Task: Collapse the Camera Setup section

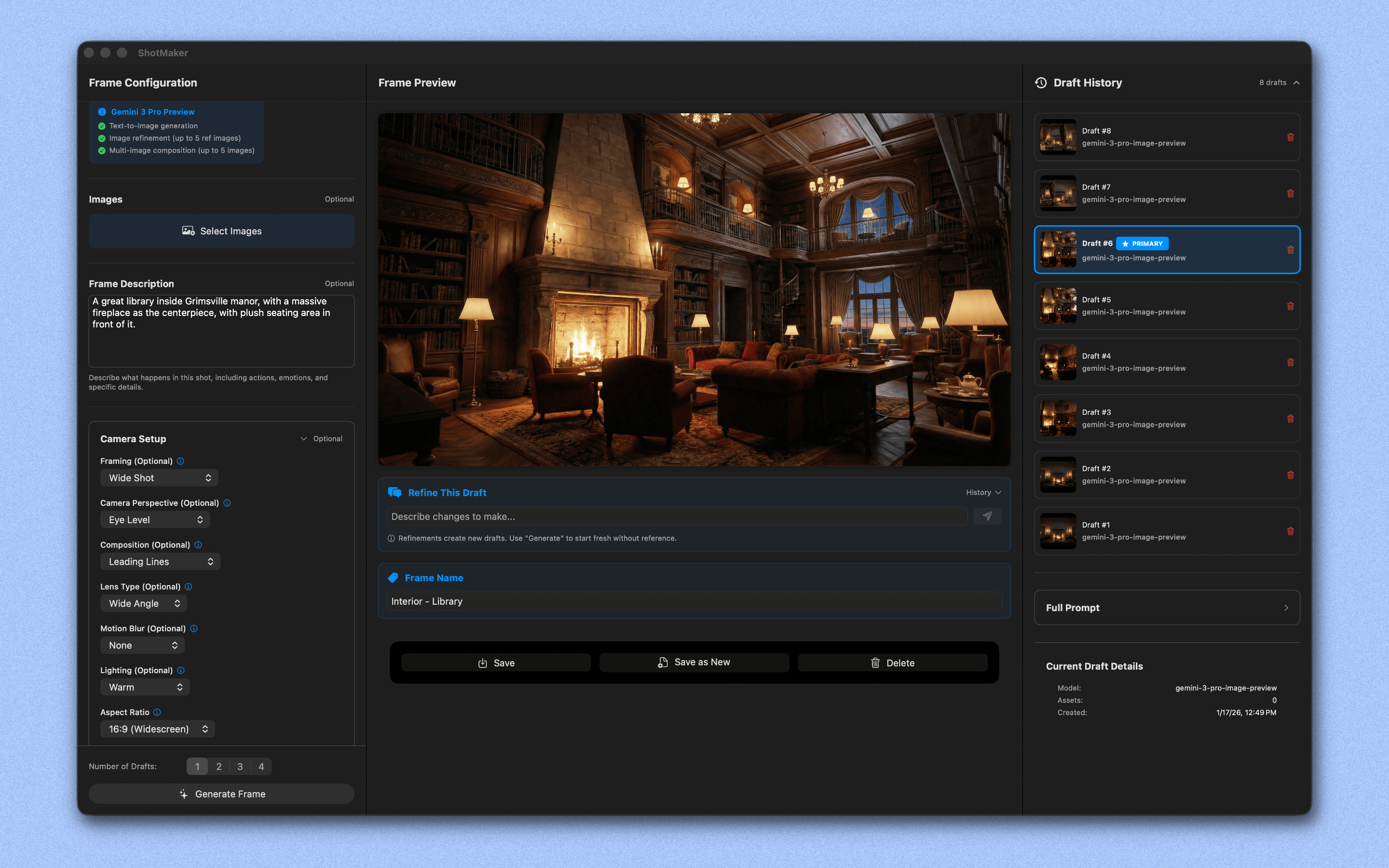Action: [304, 438]
